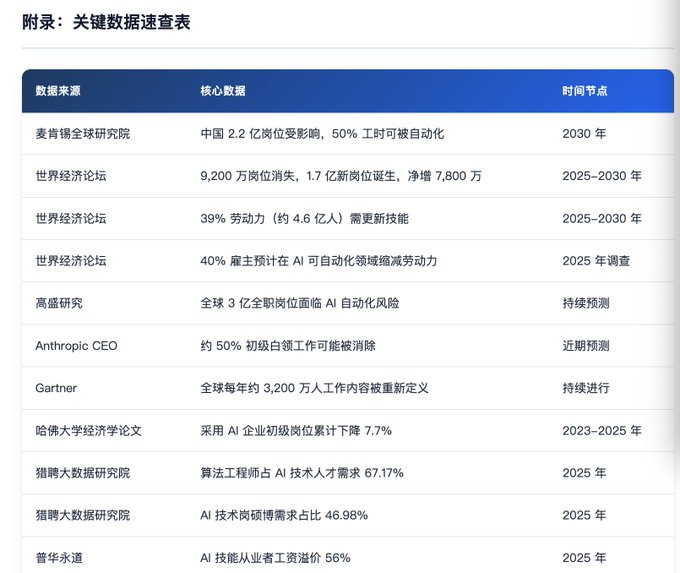Click the 9,200 万岗位消失 data cell
The width and height of the screenshot is (680, 573).
pyautogui.click(x=341, y=176)
